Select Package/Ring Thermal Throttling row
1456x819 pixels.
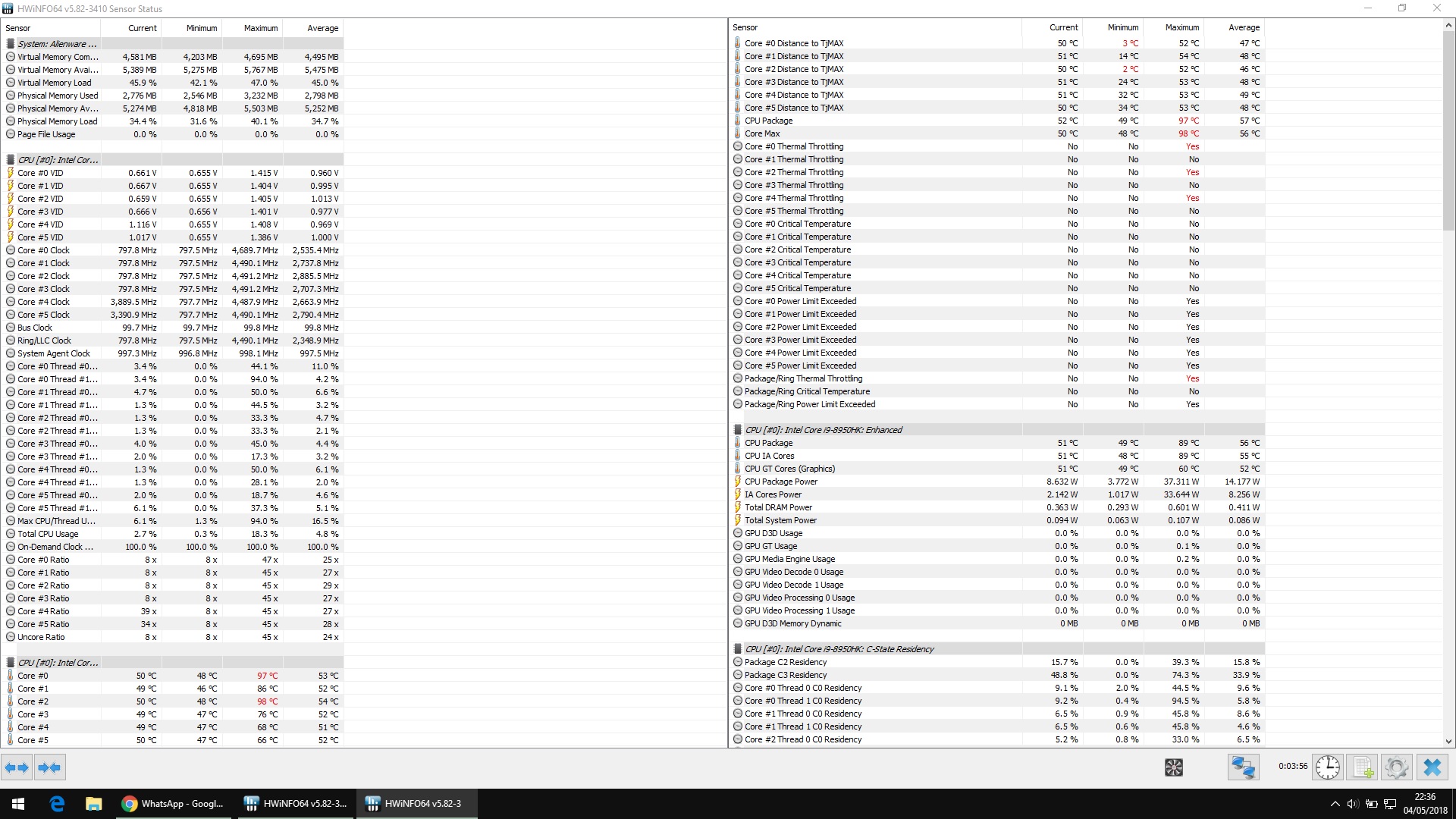997,378
